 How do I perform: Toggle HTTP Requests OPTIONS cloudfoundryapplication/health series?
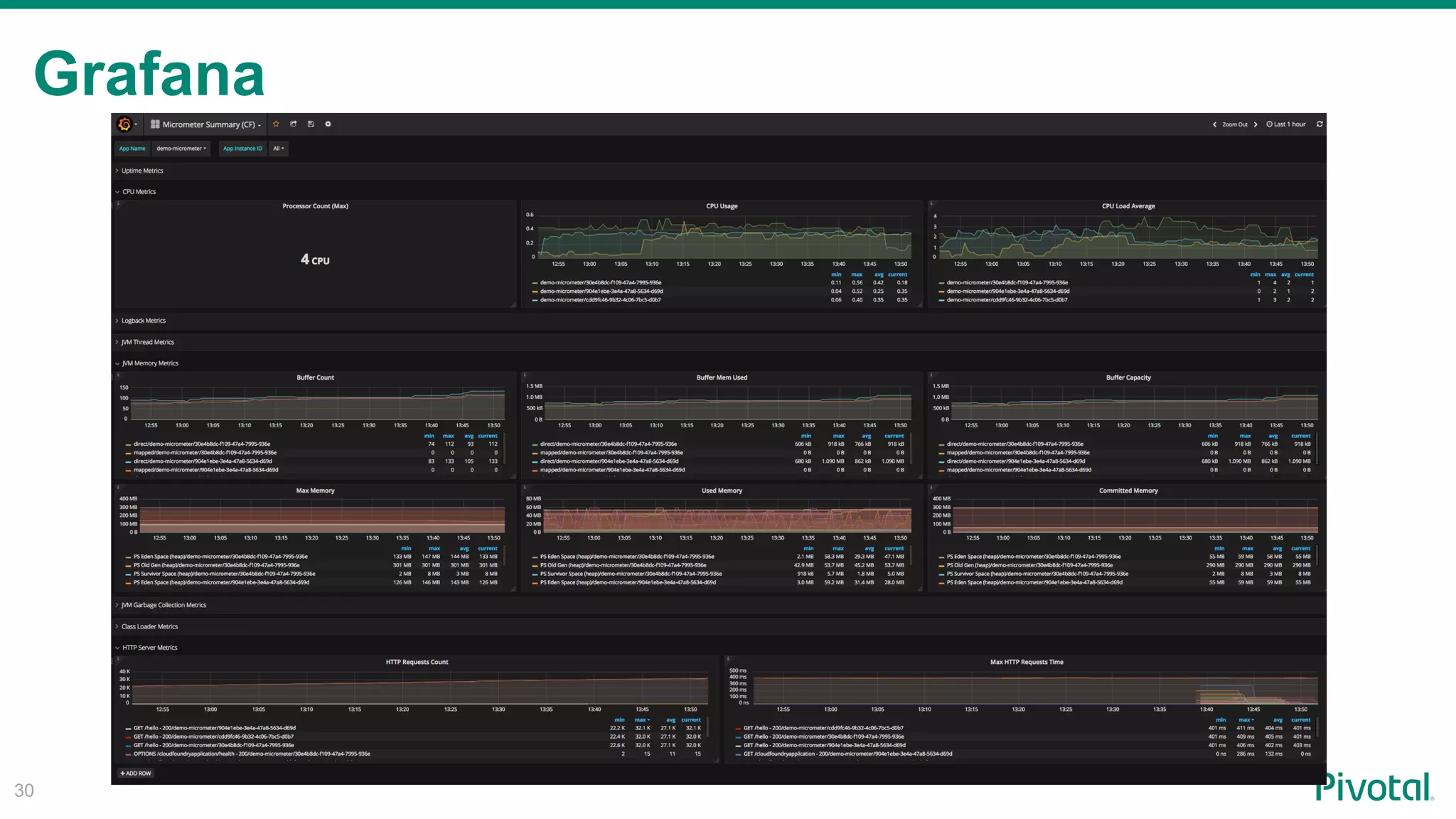pyautogui.click(x=252, y=754)
